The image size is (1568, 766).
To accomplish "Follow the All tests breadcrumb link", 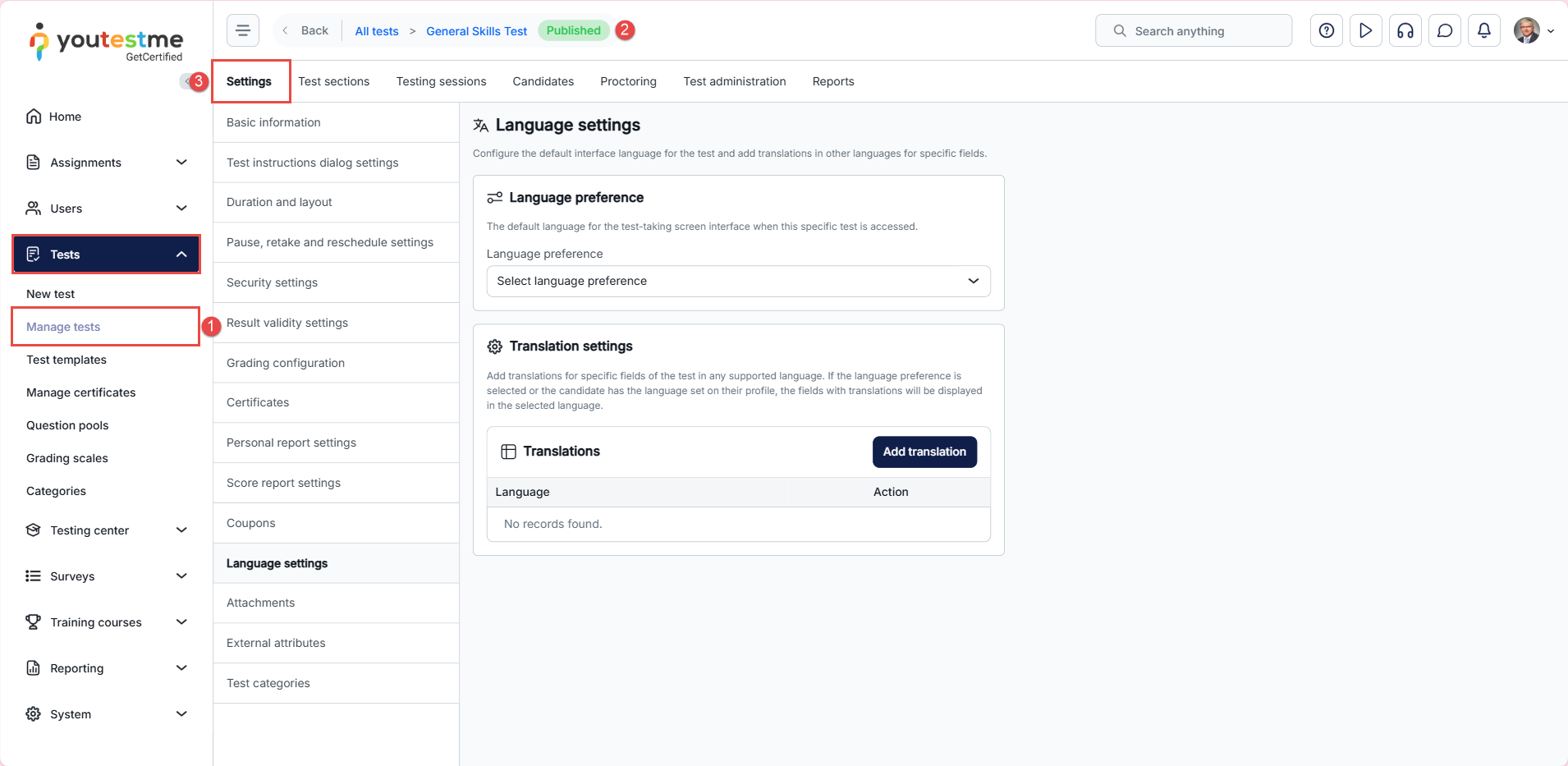I will coord(376,31).
